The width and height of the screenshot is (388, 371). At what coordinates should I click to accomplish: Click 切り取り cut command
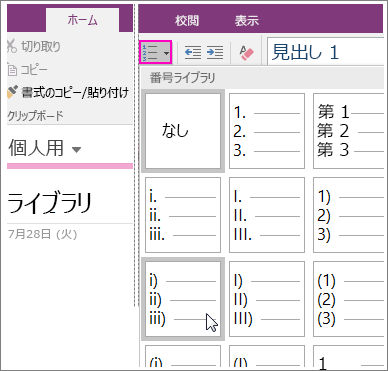pyautogui.click(x=41, y=47)
